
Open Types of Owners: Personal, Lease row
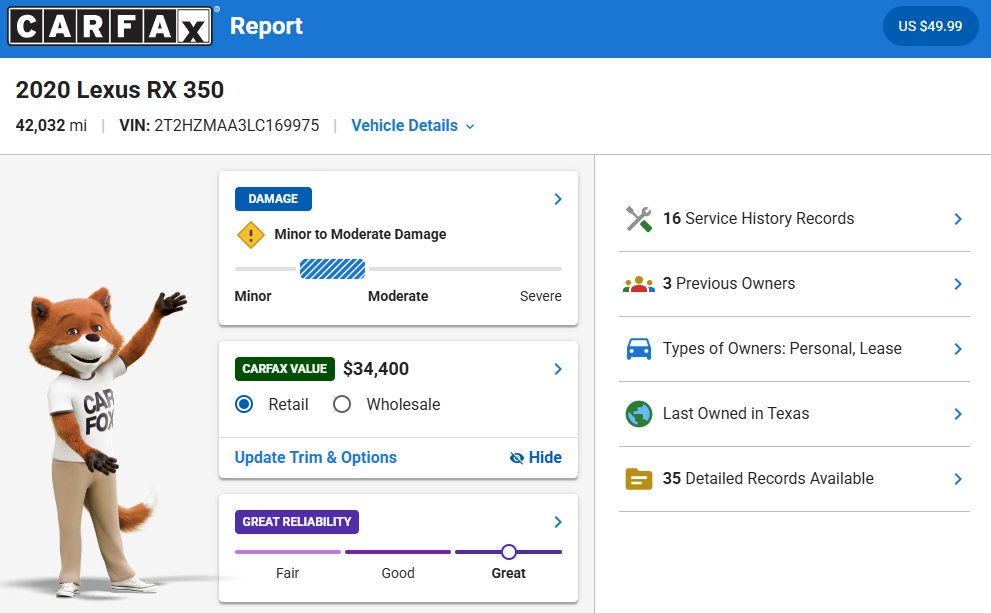click(x=794, y=349)
